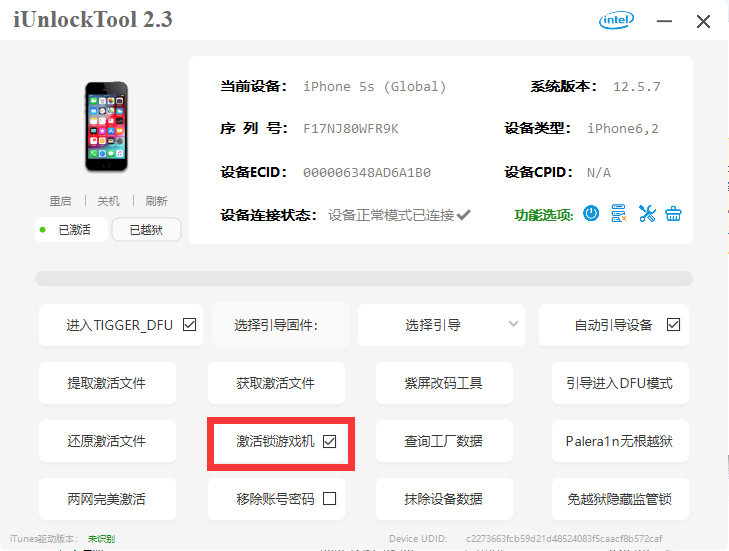Click the iUnlockTool 2.3 title
729x551 pixels.
[93, 20]
